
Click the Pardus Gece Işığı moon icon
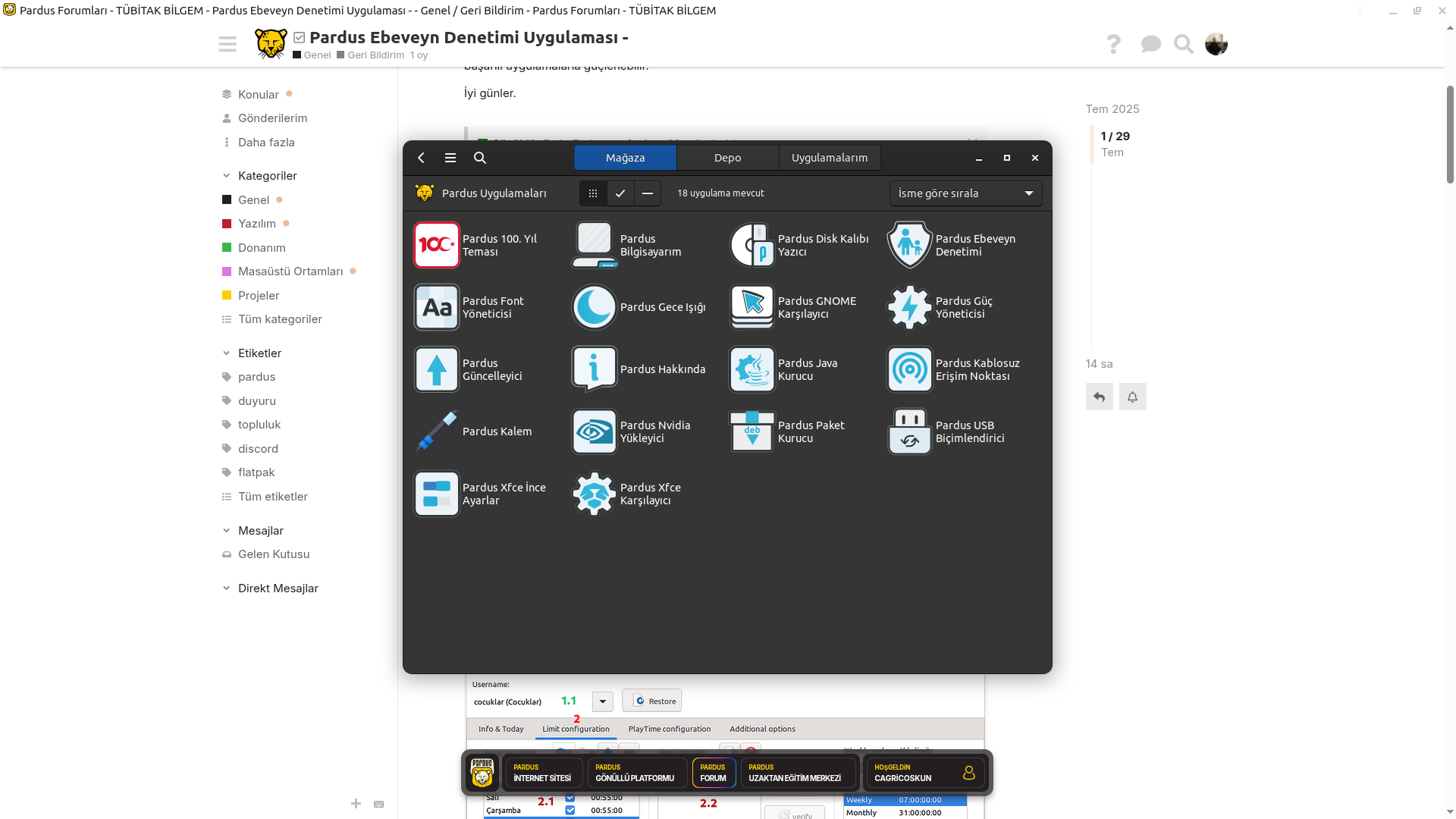coord(594,307)
